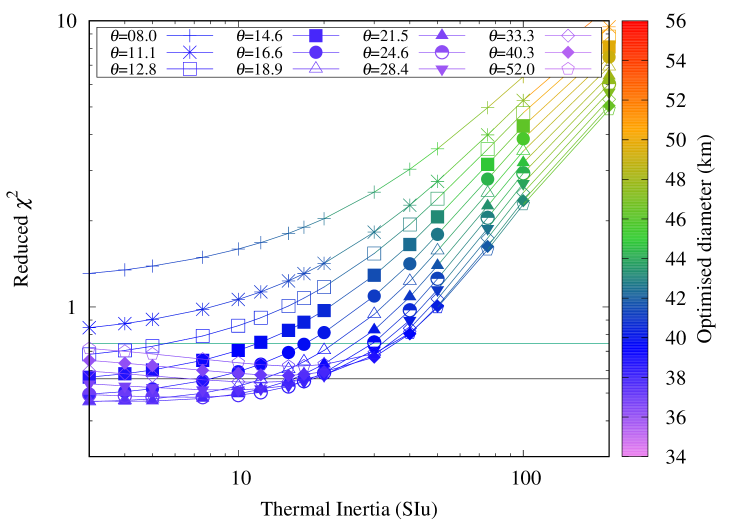Select the θ=40.3 legend label

pos(512,53)
